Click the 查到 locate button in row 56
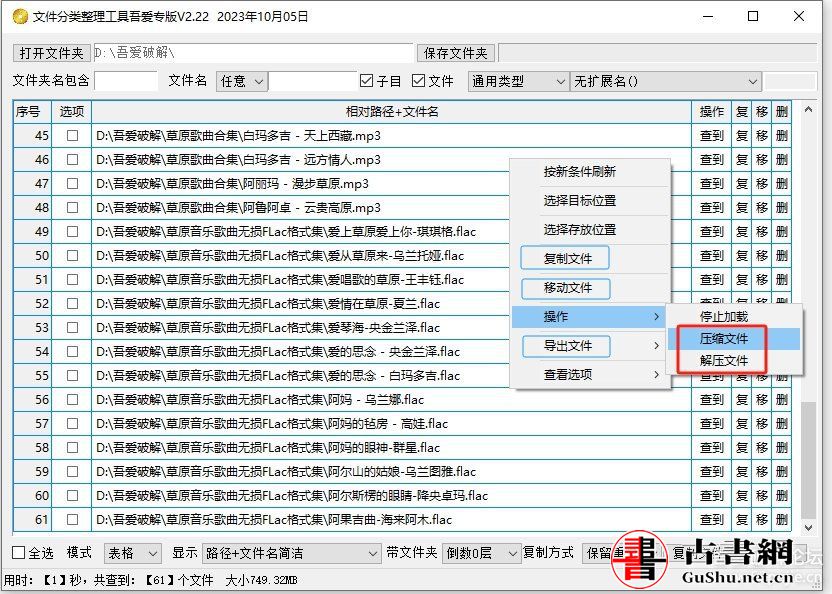 (x=711, y=400)
